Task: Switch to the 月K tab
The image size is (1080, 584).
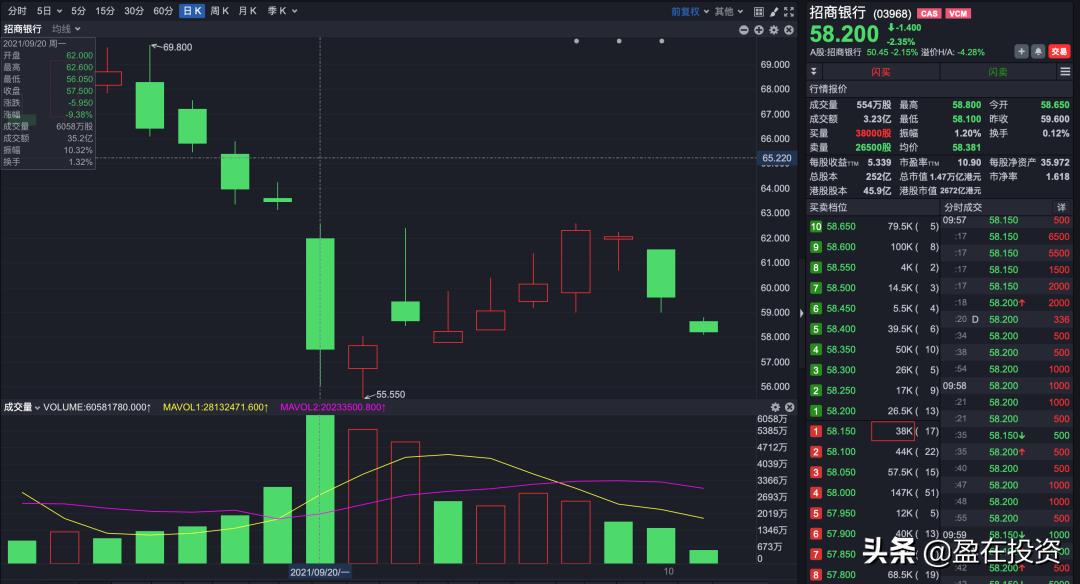Action: coord(247,11)
